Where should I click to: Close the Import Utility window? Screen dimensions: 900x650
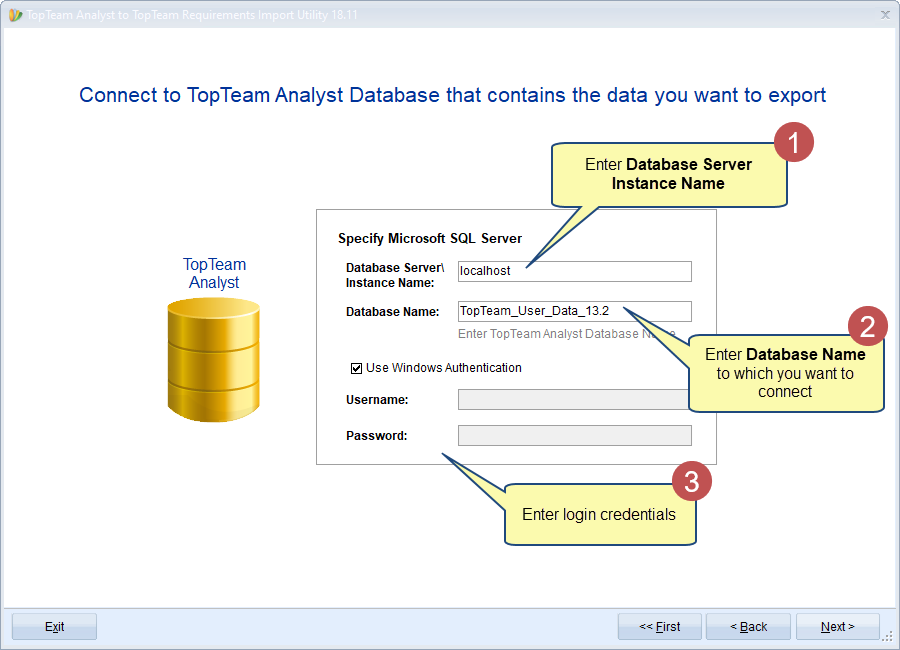(885, 15)
